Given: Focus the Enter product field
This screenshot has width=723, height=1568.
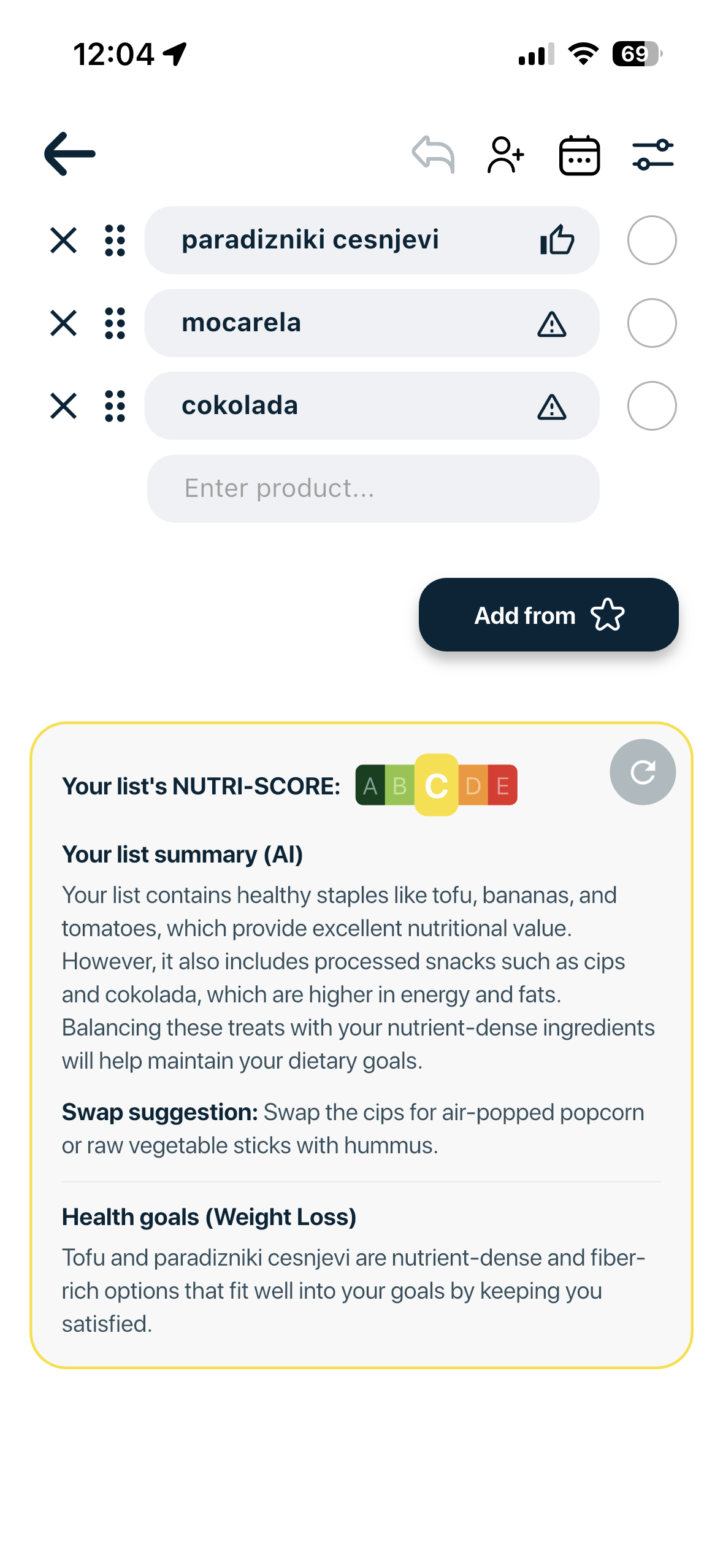Looking at the screenshot, I should coord(373,488).
